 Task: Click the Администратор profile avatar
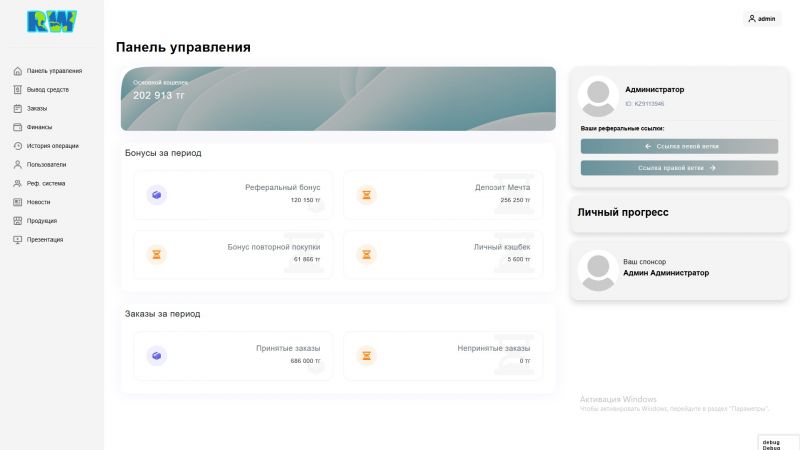click(x=597, y=96)
